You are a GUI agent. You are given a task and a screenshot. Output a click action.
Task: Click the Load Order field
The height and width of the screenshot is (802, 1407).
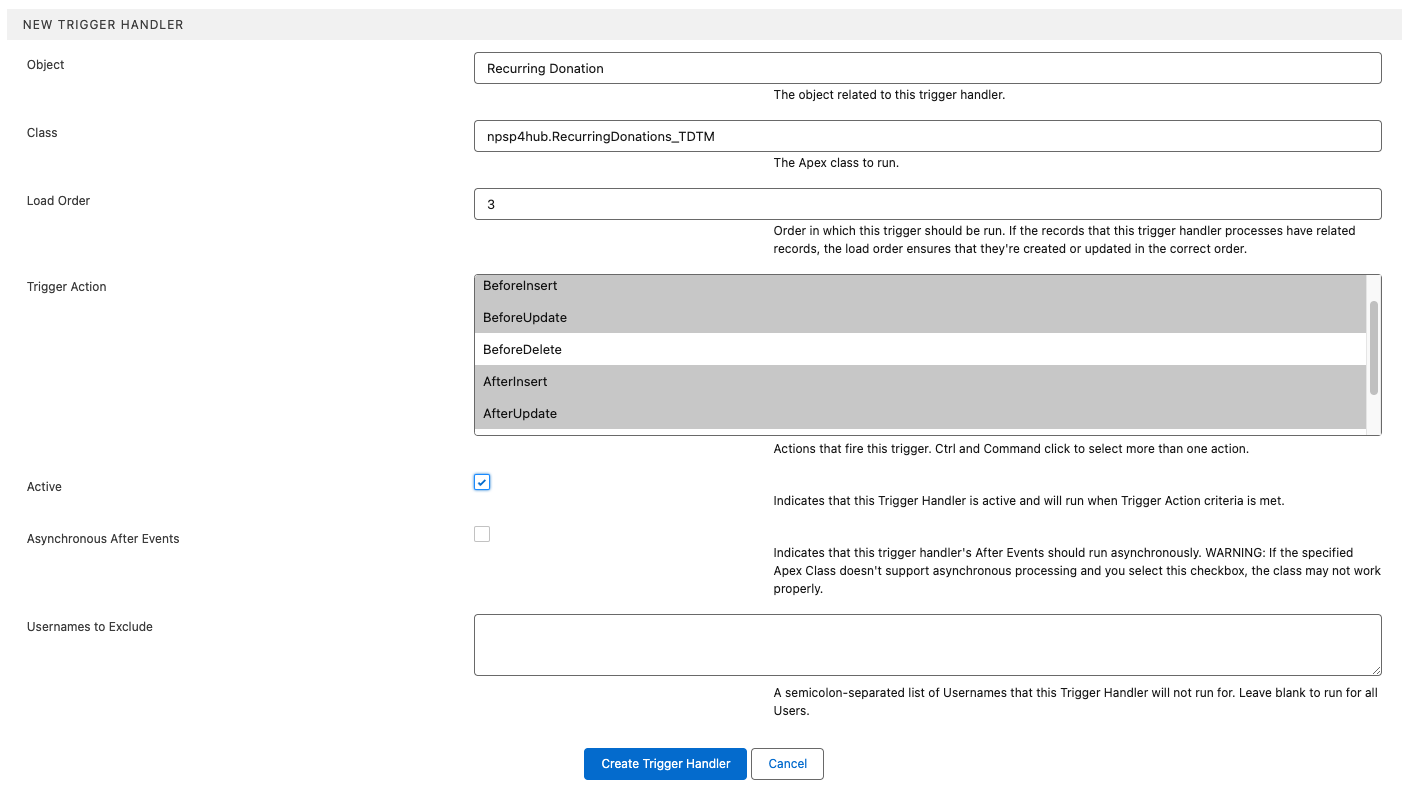click(927, 203)
